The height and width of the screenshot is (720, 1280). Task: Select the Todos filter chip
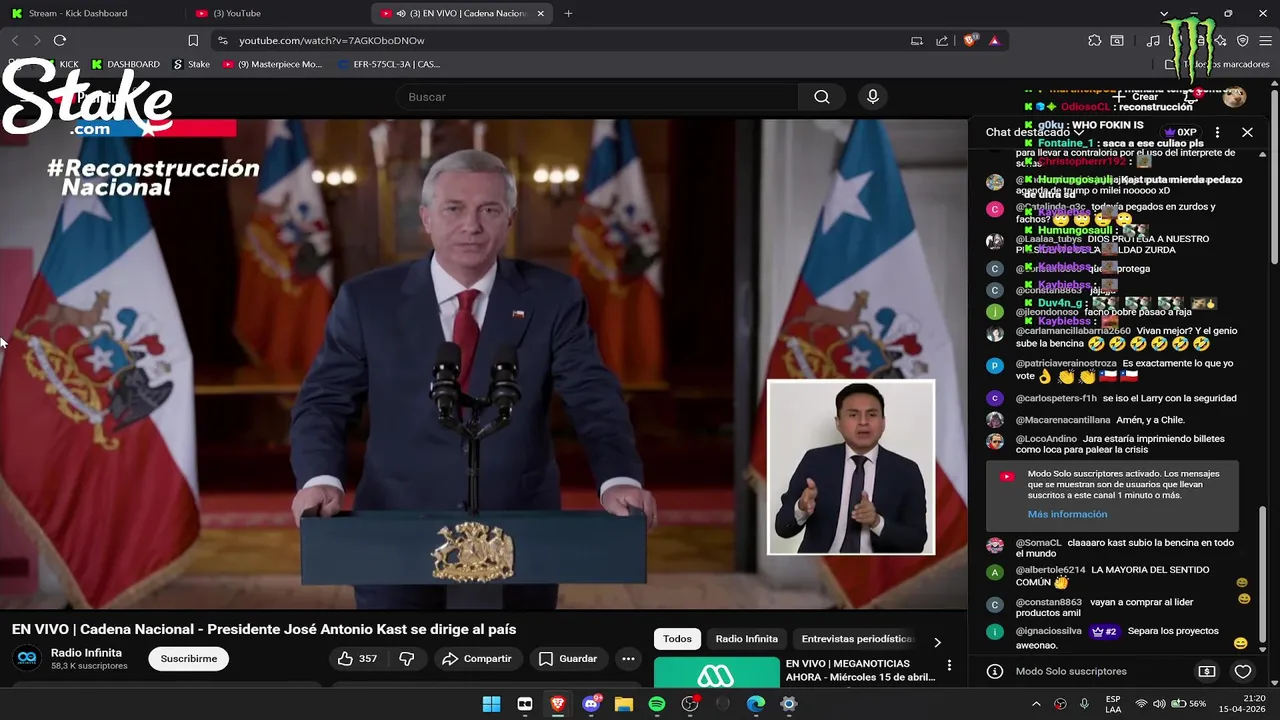coord(677,639)
